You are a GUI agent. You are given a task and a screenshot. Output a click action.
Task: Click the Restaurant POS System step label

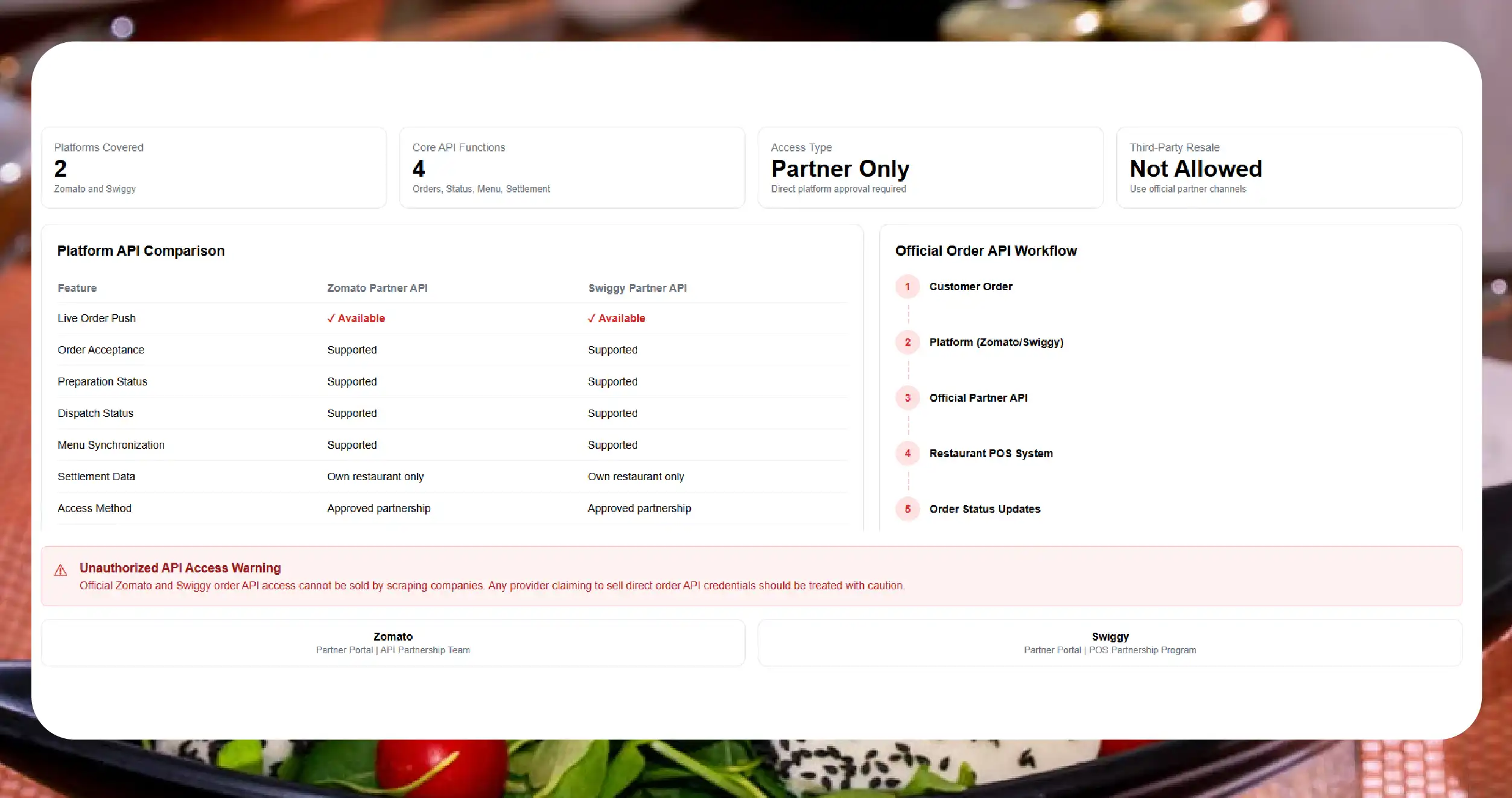991,453
